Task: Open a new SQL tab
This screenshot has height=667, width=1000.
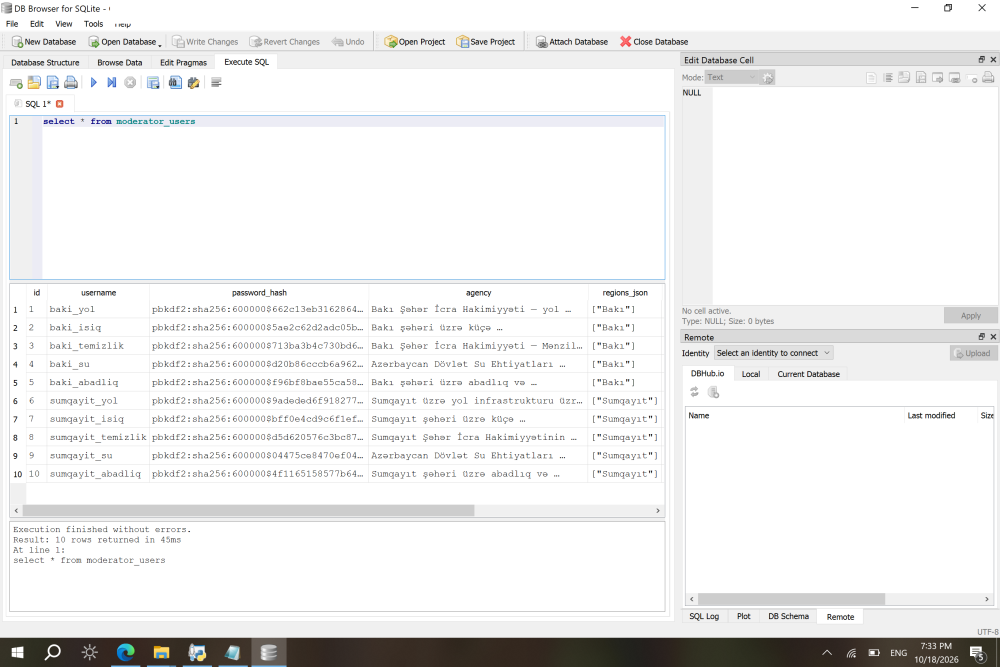Action: click(16, 83)
